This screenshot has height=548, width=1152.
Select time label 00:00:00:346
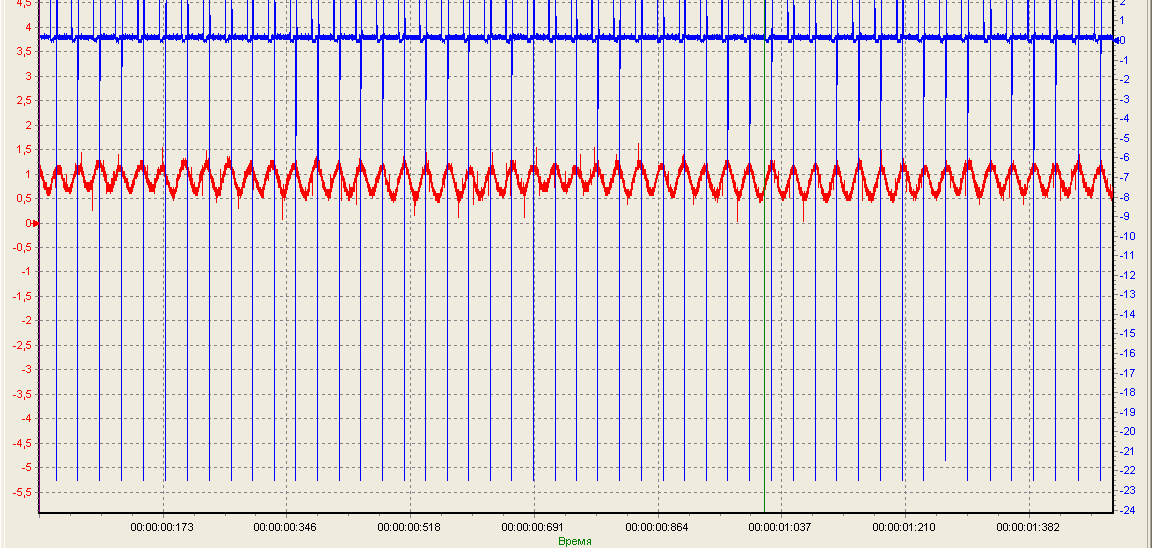285,527
